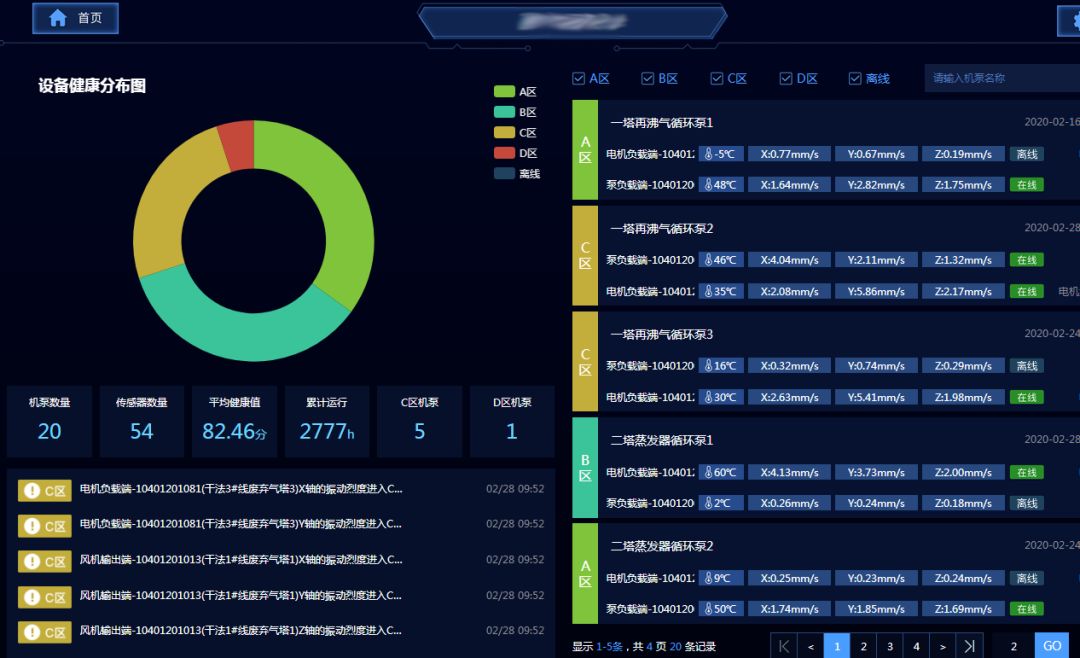Uncheck the 离线 filter checkbox
This screenshot has width=1080, height=658.
855,79
